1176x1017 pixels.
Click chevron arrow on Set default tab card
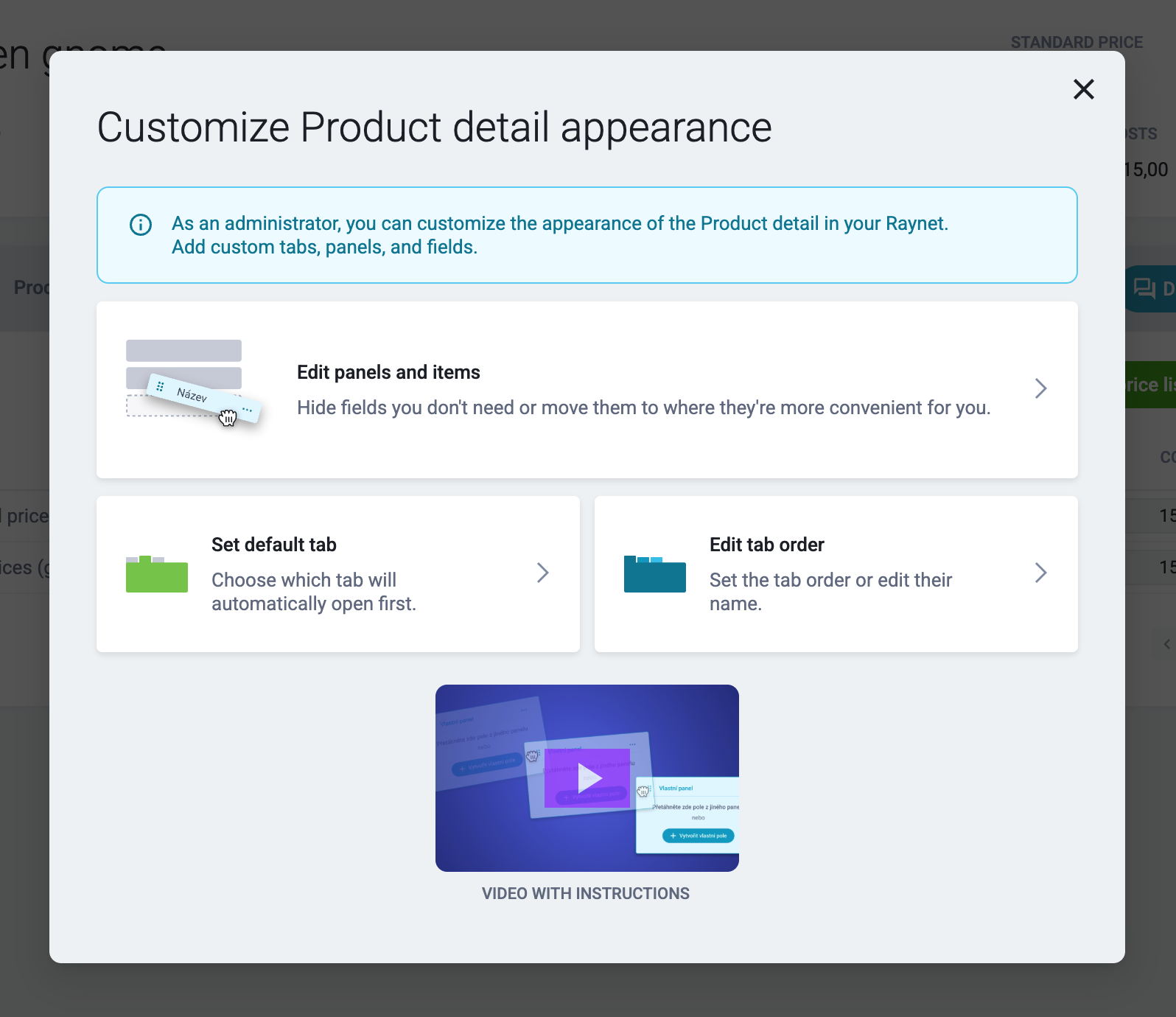pos(542,573)
